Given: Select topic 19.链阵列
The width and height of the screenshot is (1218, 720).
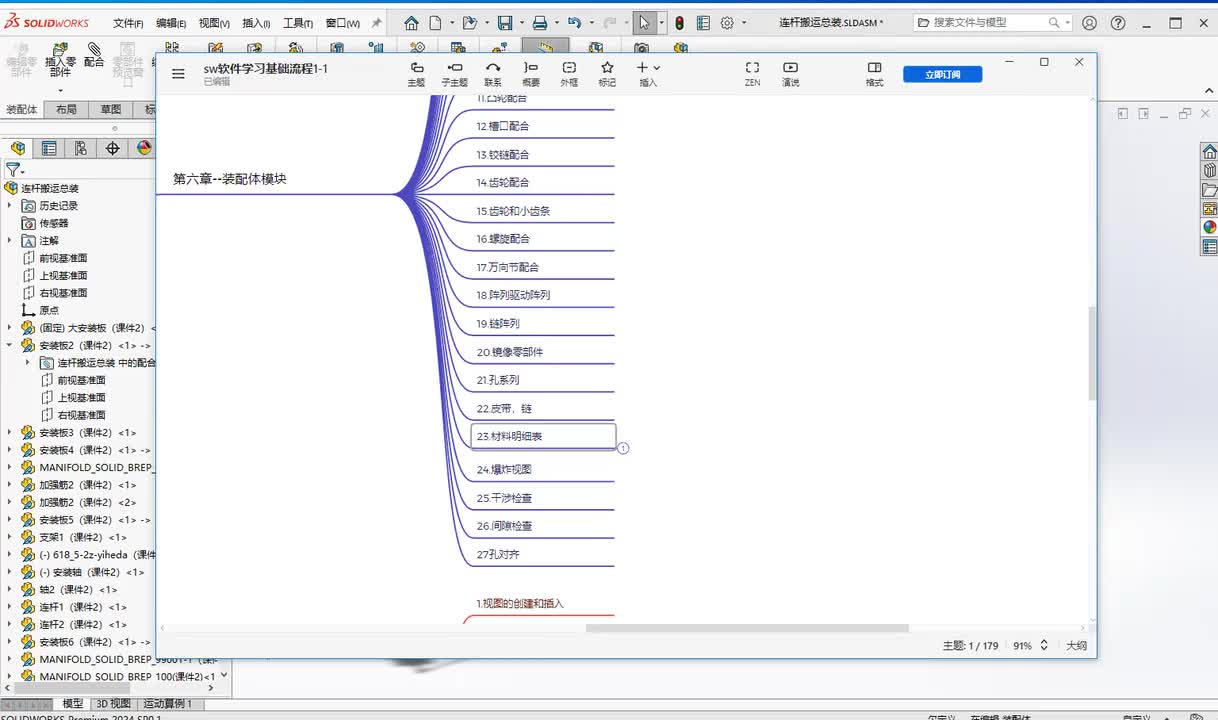Looking at the screenshot, I should 498,323.
